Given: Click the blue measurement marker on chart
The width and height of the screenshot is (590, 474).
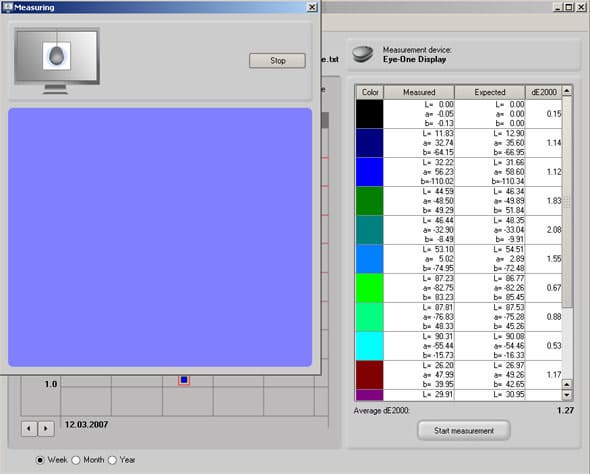Looking at the screenshot, I should pyautogui.click(x=184, y=380).
